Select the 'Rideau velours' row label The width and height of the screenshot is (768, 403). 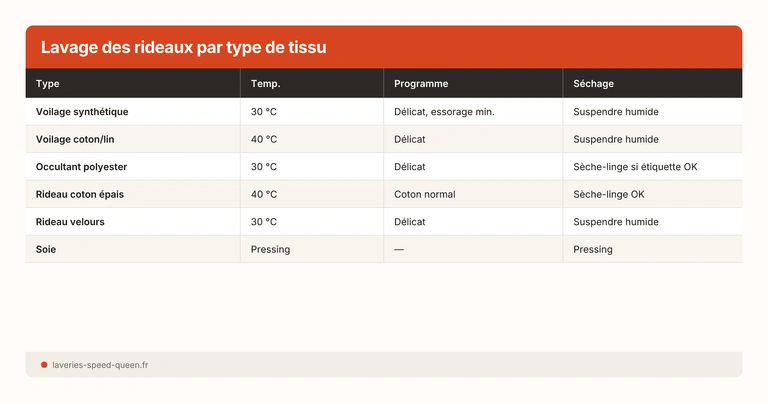pos(70,221)
